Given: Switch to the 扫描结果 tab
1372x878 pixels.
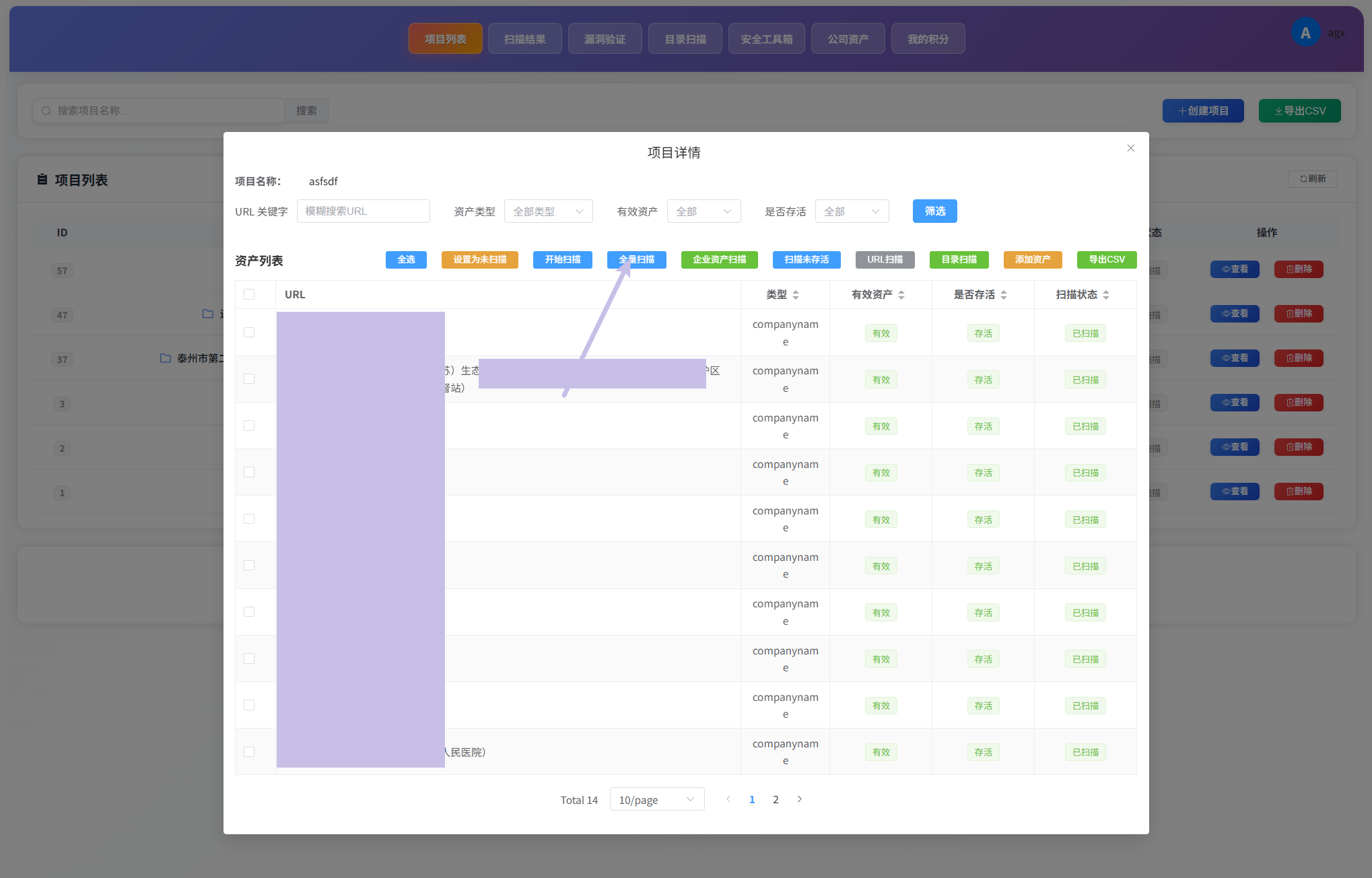Looking at the screenshot, I should tap(525, 39).
